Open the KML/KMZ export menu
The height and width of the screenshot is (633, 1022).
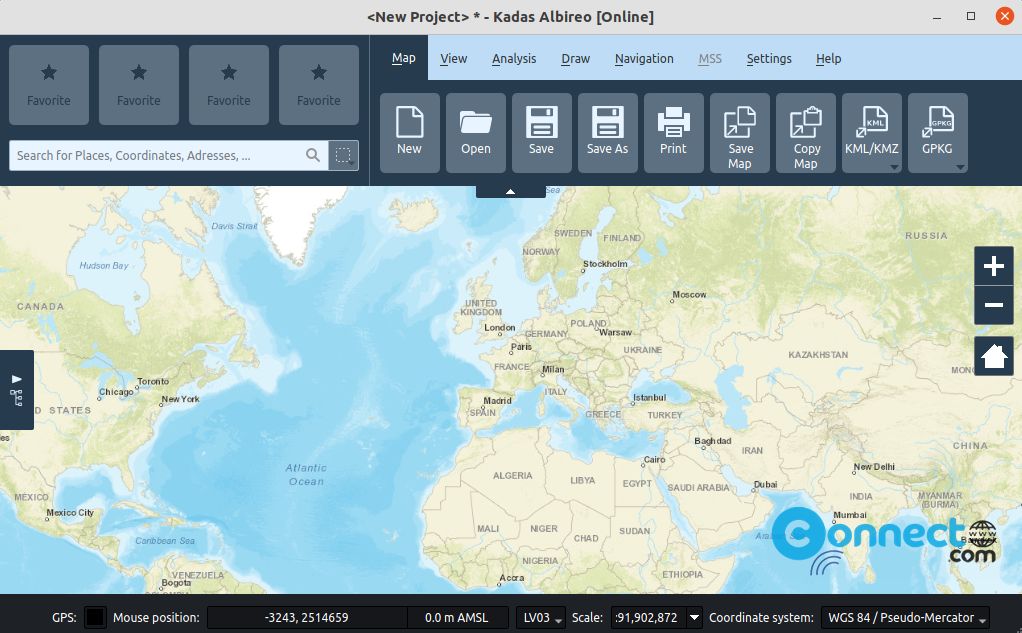click(x=872, y=133)
